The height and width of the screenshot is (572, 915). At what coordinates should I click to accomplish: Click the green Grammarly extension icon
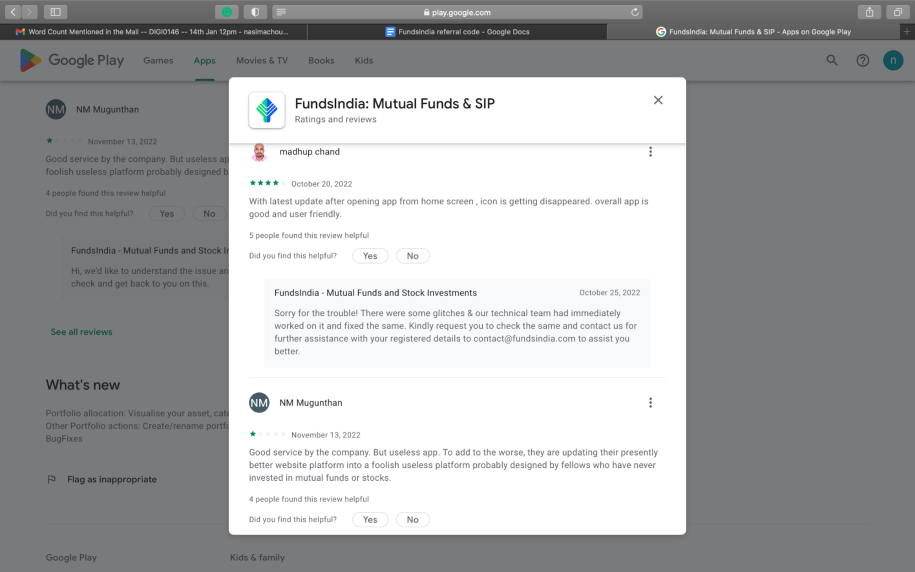point(226,12)
